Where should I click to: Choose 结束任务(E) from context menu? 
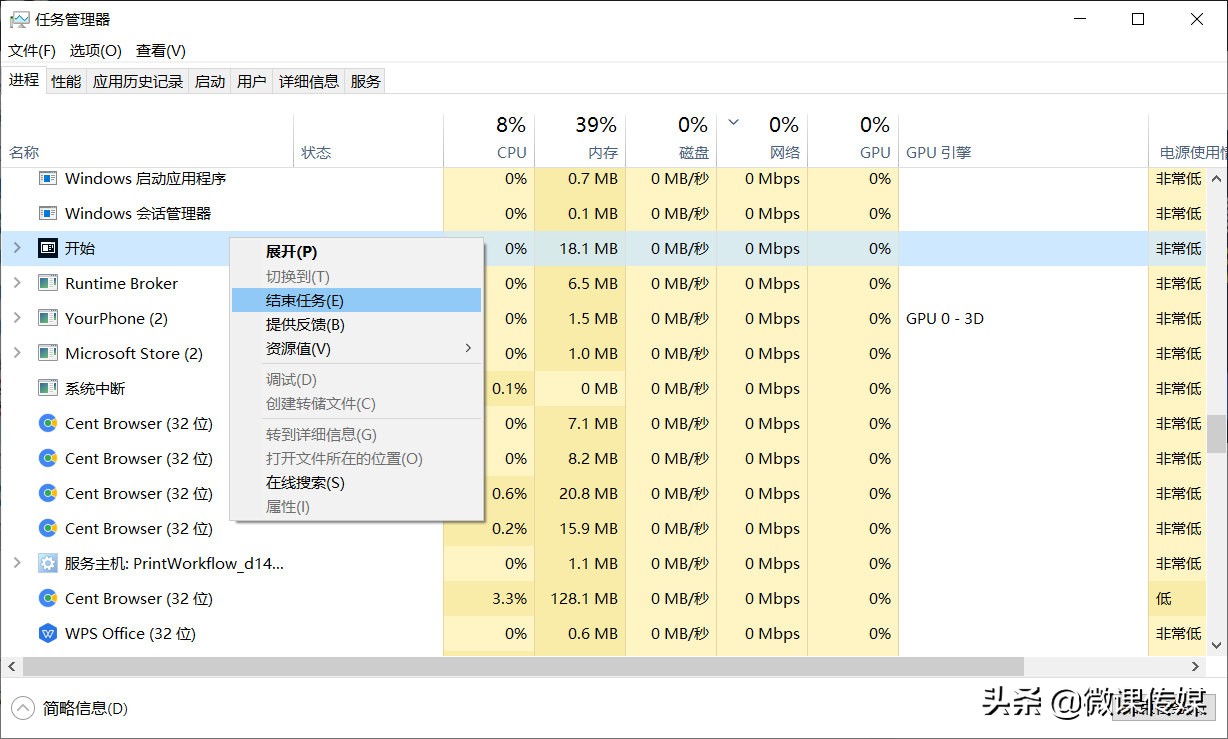point(356,300)
